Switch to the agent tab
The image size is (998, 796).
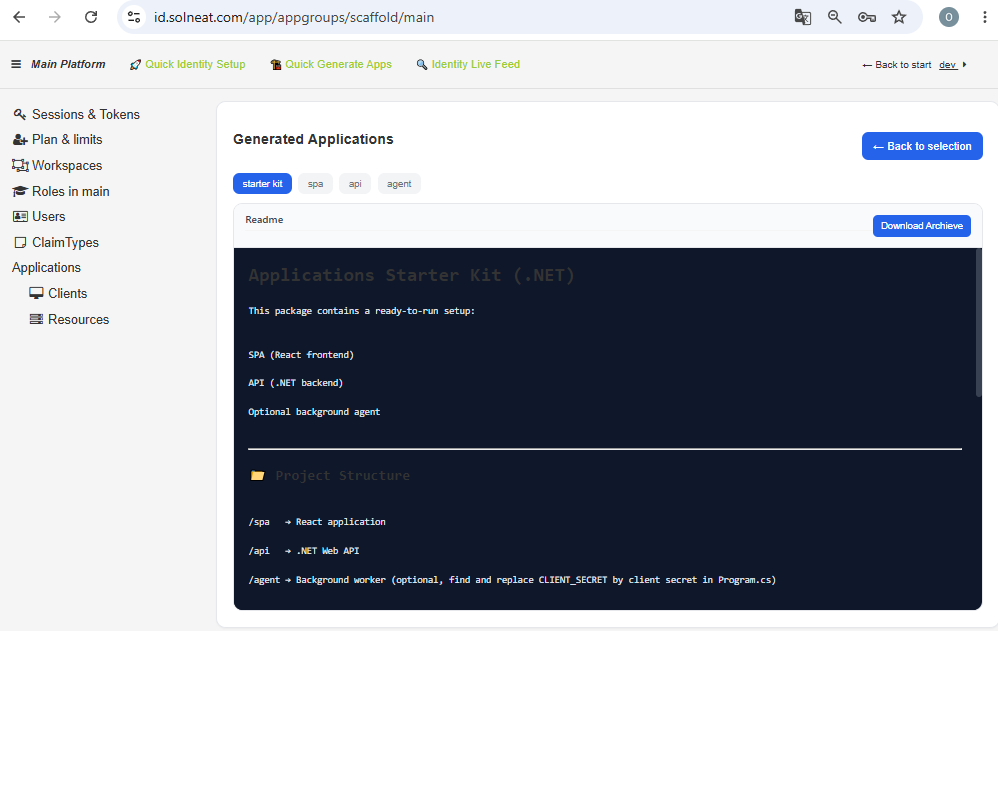coord(399,184)
